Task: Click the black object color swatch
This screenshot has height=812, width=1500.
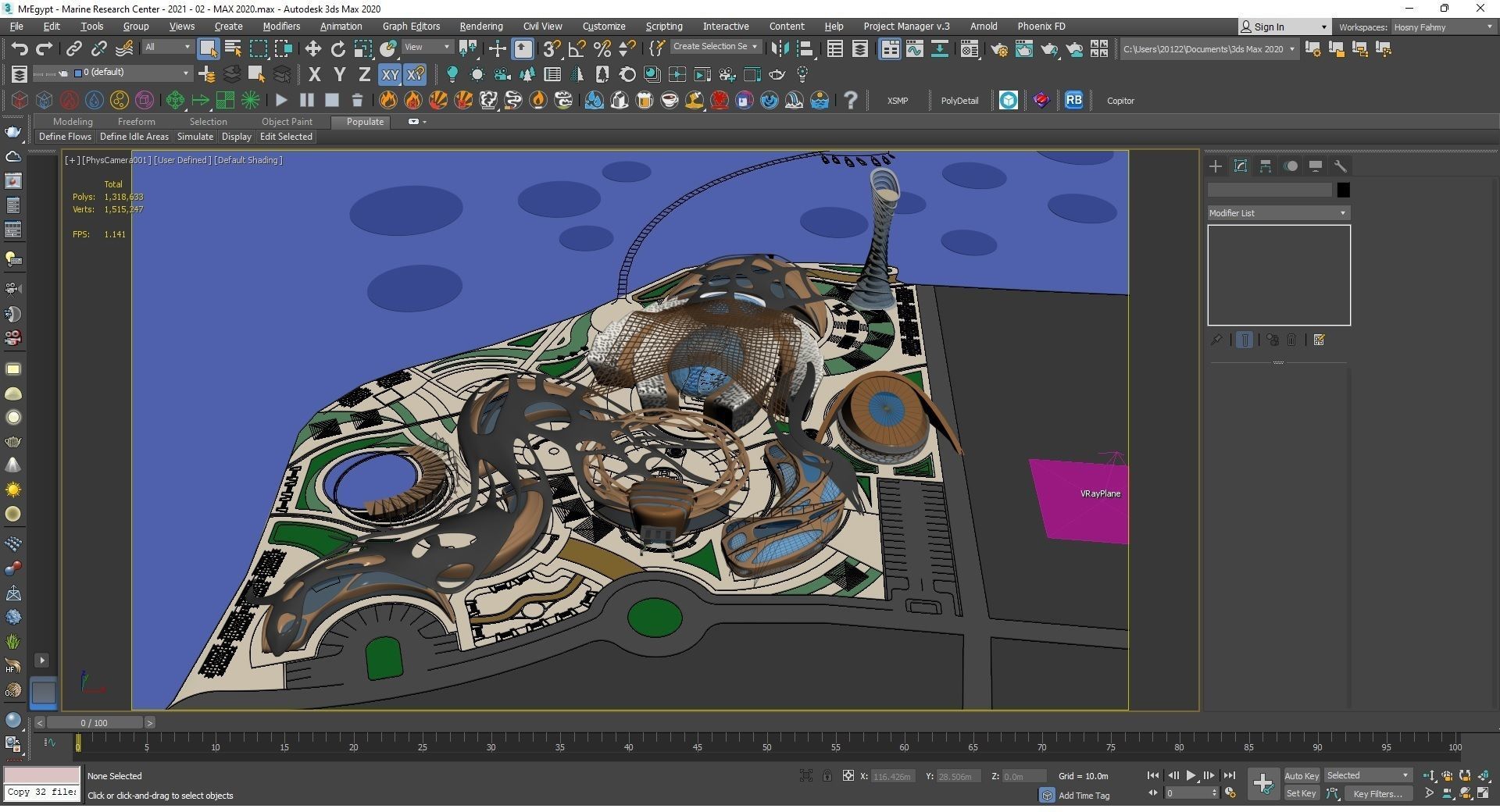Action: 1343,190
